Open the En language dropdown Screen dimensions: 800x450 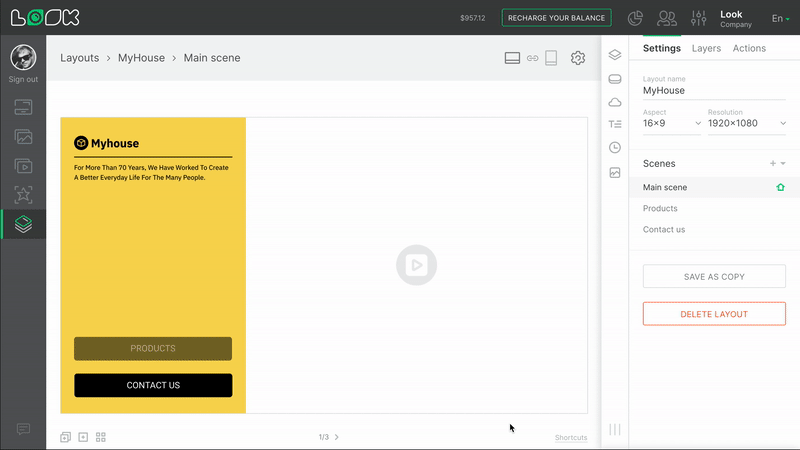[780, 18]
